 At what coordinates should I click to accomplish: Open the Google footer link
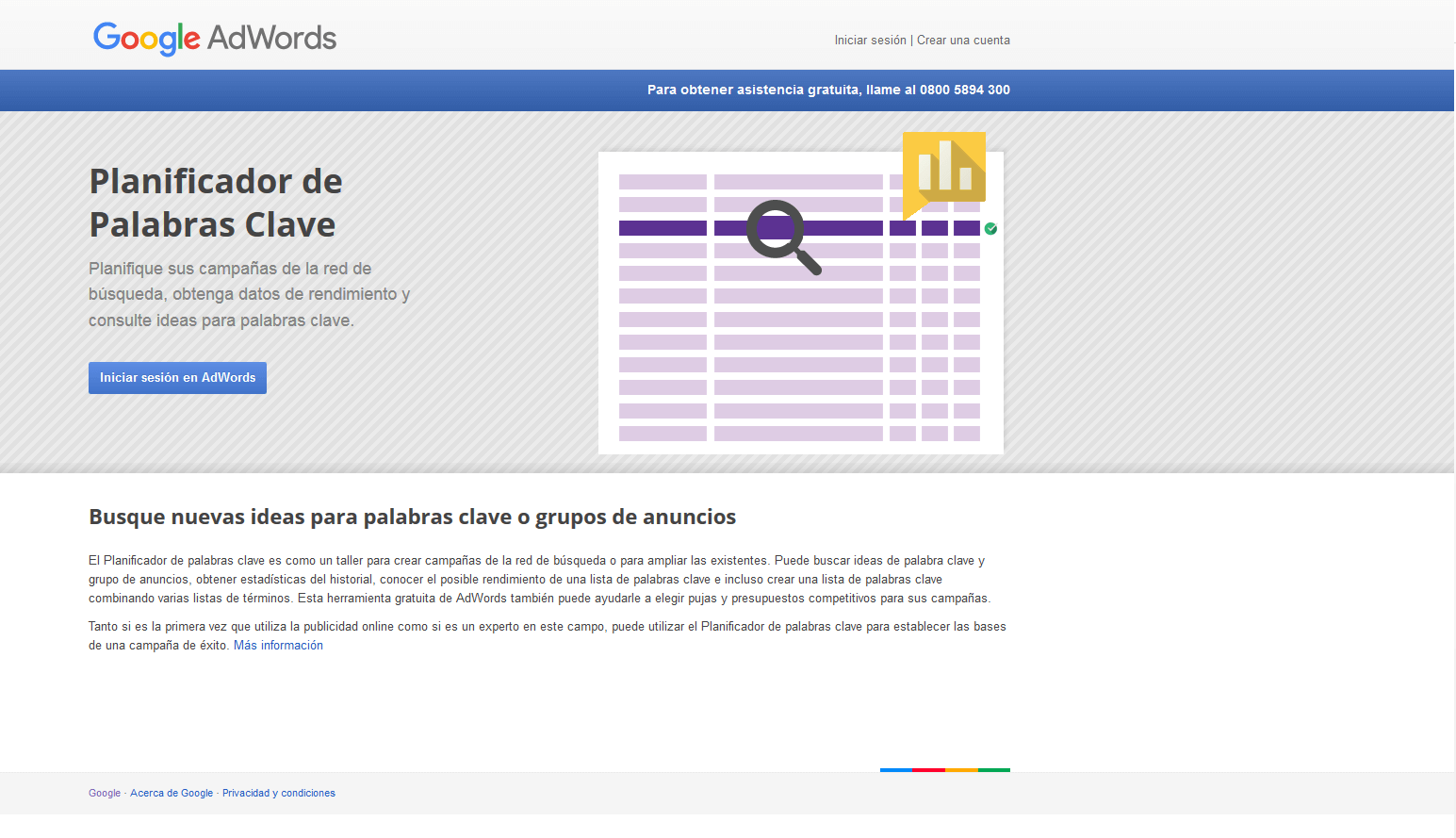(105, 794)
